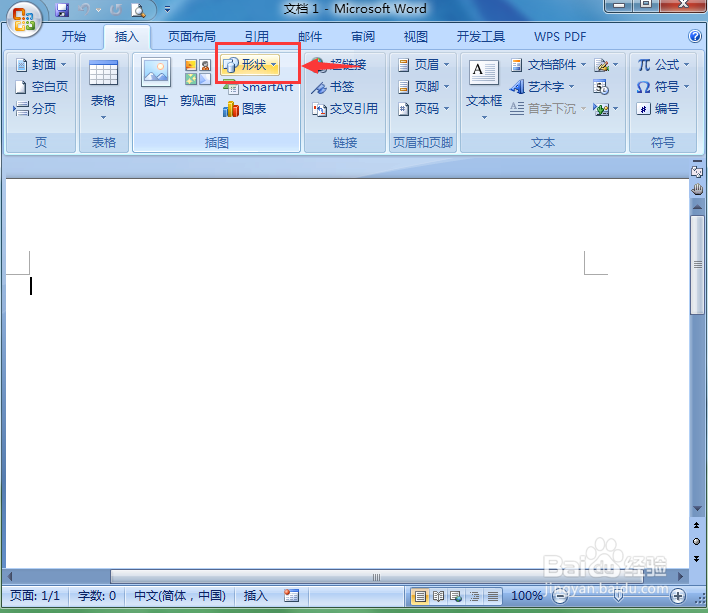Switch to Full Screen Reading view
Image resolution: width=708 pixels, height=613 pixels.
tap(438, 597)
